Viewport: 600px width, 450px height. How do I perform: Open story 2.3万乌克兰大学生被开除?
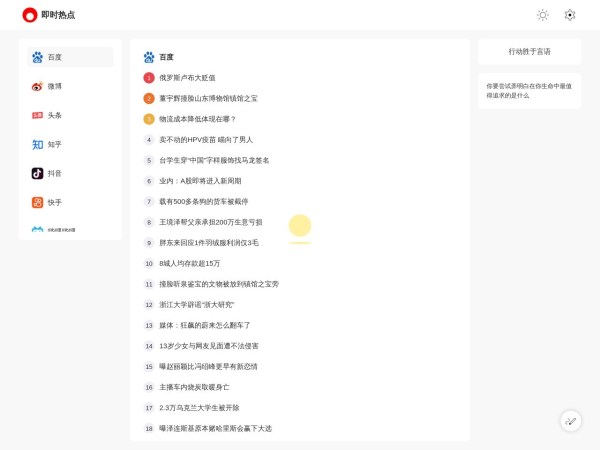coord(199,408)
